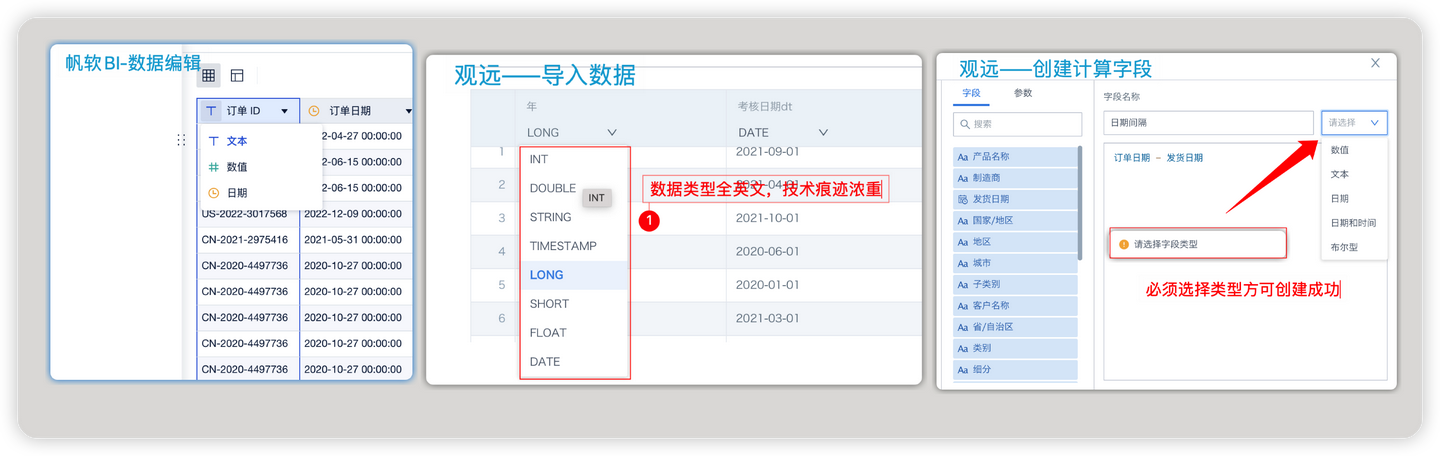Select cell 2021-03-01 in 考核日期dt column
Screen dimensions: 1440x456
767,319
